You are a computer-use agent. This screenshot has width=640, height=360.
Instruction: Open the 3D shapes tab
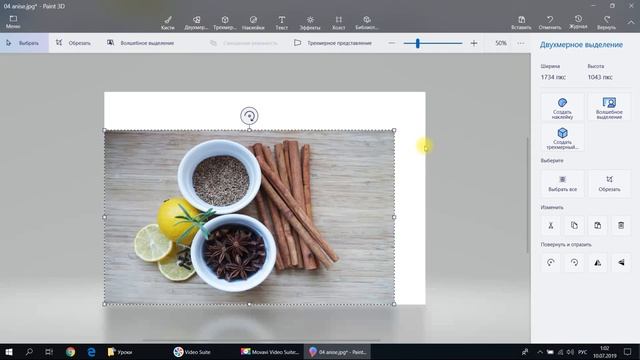pyautogui.click(x=225, y=23)
